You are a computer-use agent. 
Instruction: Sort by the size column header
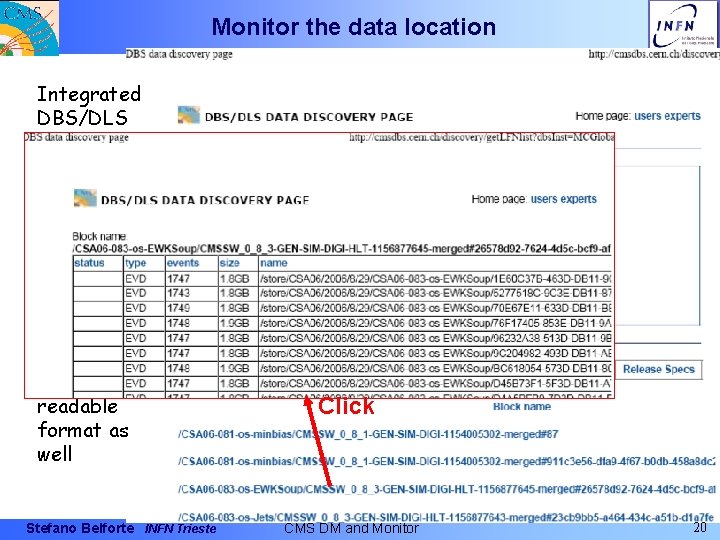230,263
